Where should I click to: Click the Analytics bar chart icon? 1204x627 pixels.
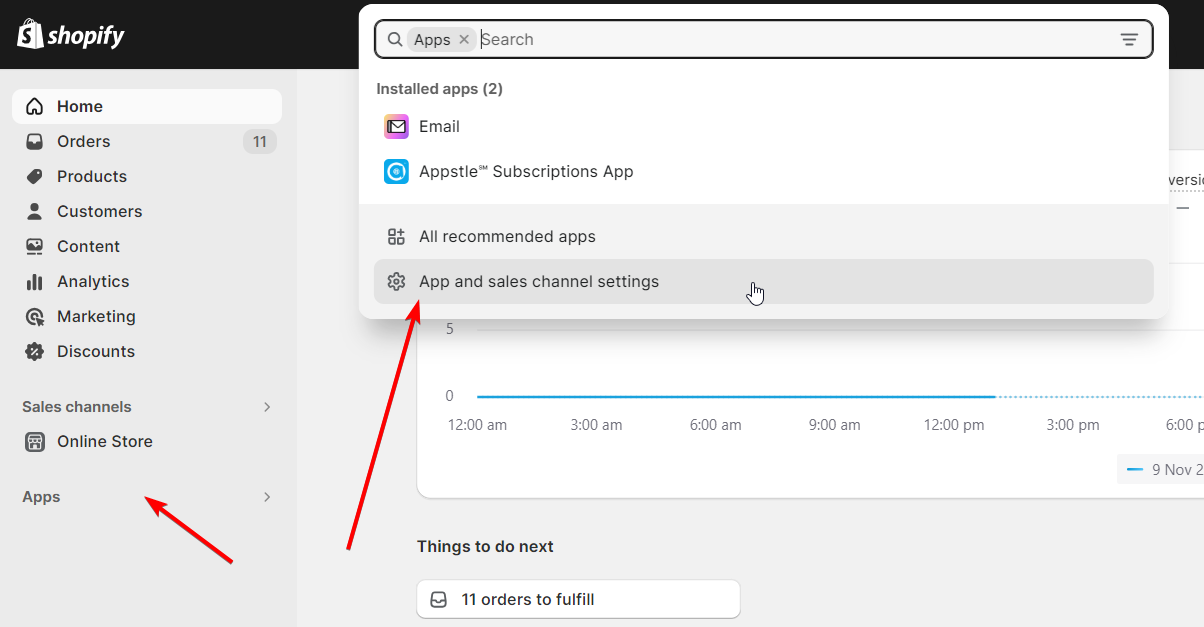click(35, 281)
